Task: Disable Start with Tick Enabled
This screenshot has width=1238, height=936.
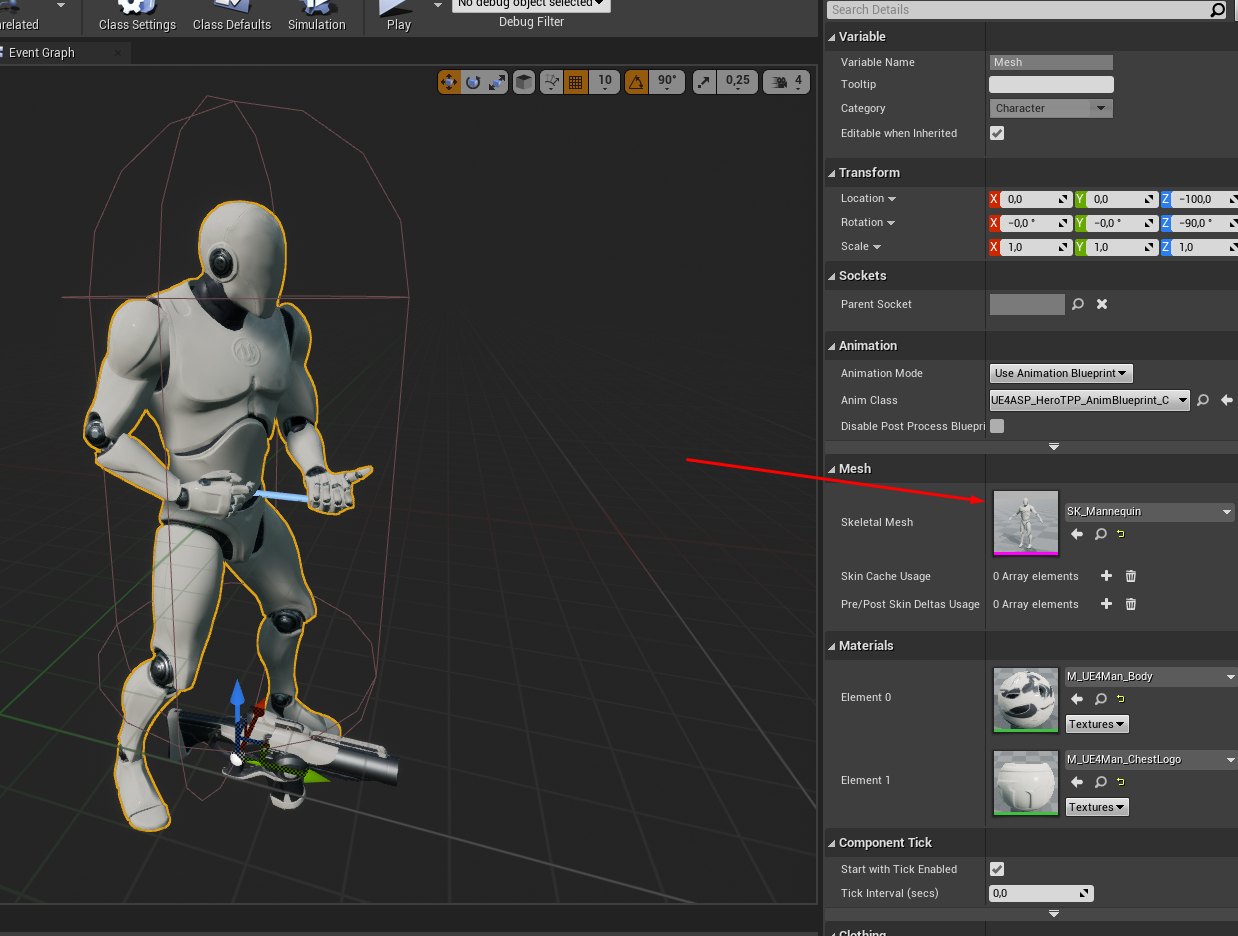Action: click(x=996, y=869)
